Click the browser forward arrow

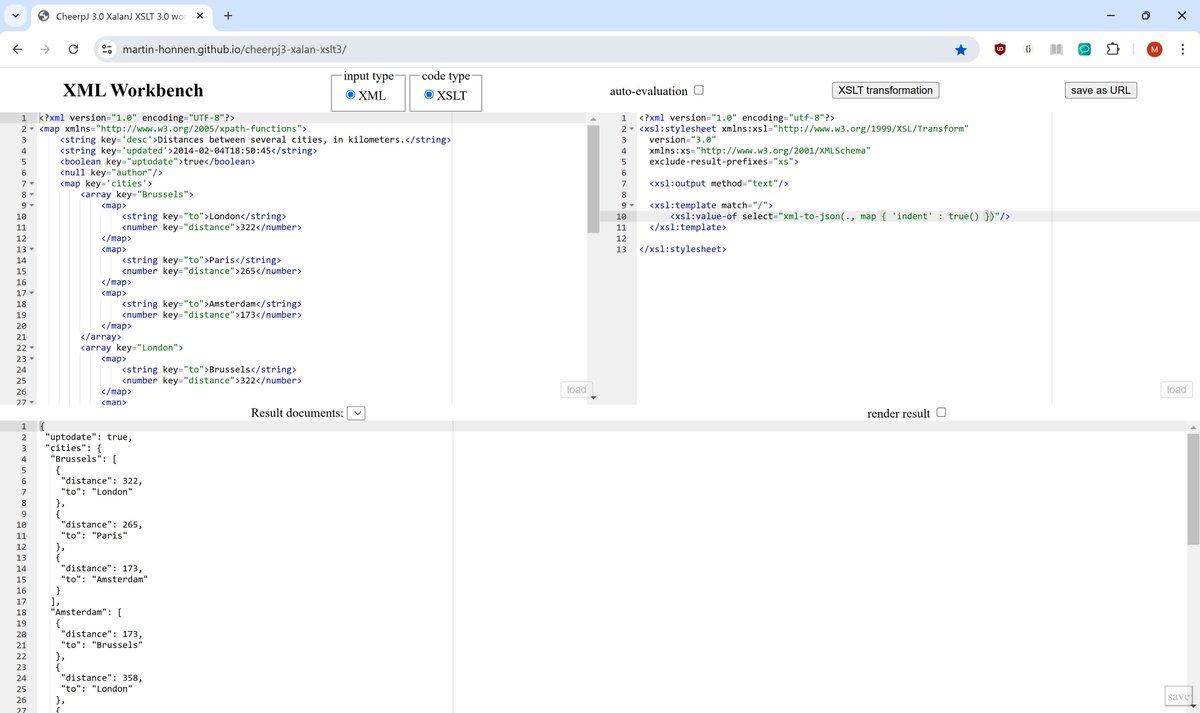(46, 49)
